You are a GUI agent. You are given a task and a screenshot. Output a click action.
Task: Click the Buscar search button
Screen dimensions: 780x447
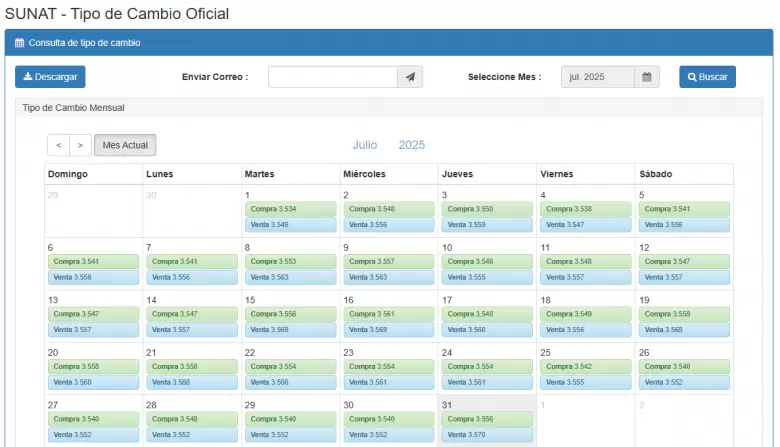coord(707,77)
